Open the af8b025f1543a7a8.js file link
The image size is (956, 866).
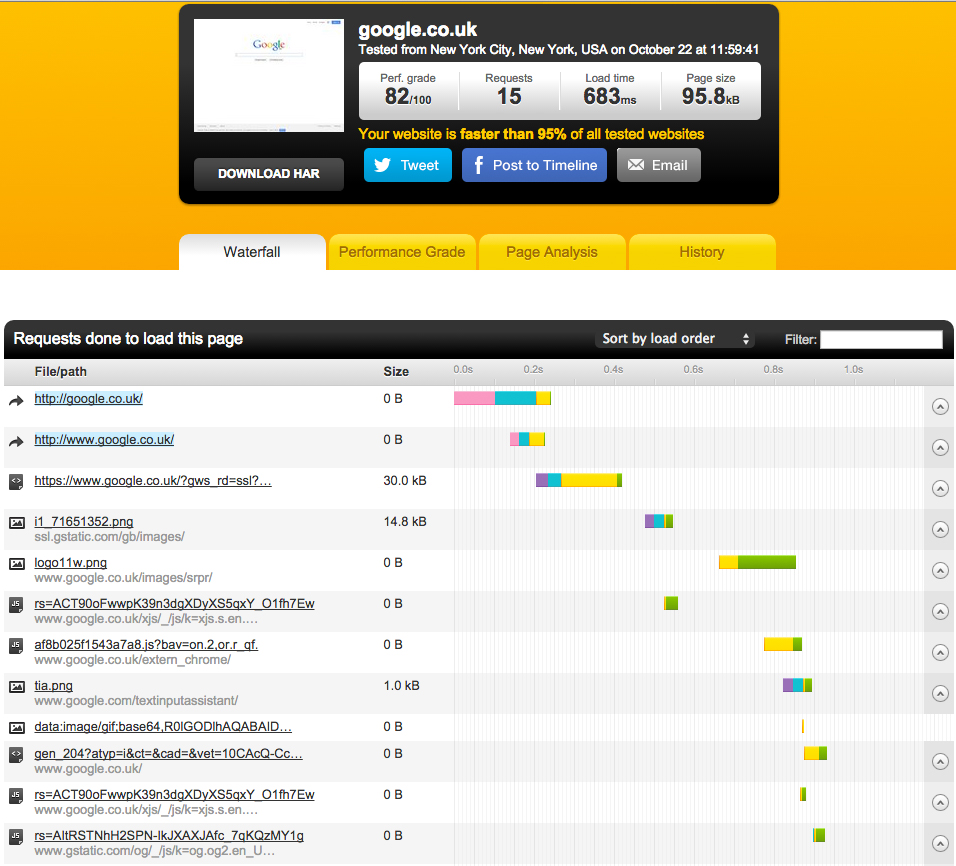[146, 645]
